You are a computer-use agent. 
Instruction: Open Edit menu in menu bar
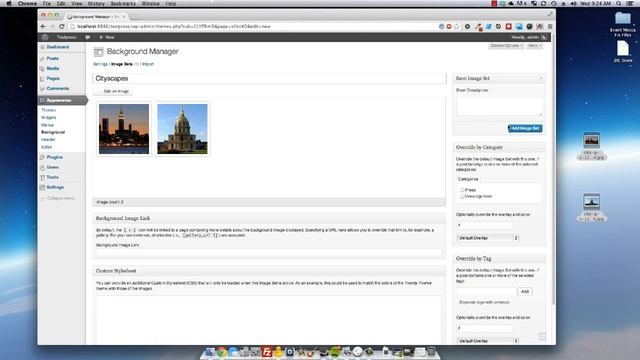point(61,3)
